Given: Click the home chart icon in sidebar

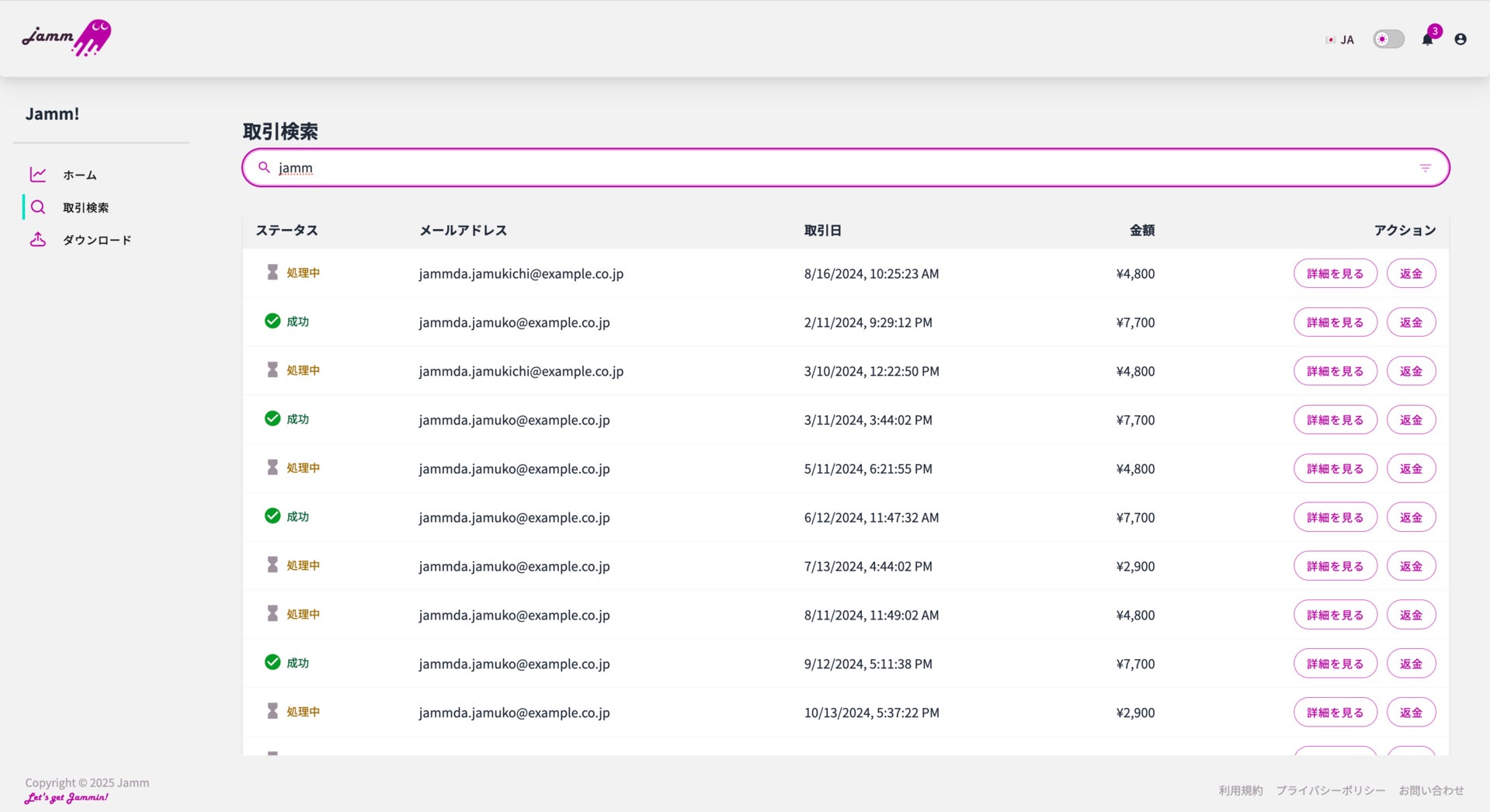Looking at the screenshot, I should pos(38,175).
